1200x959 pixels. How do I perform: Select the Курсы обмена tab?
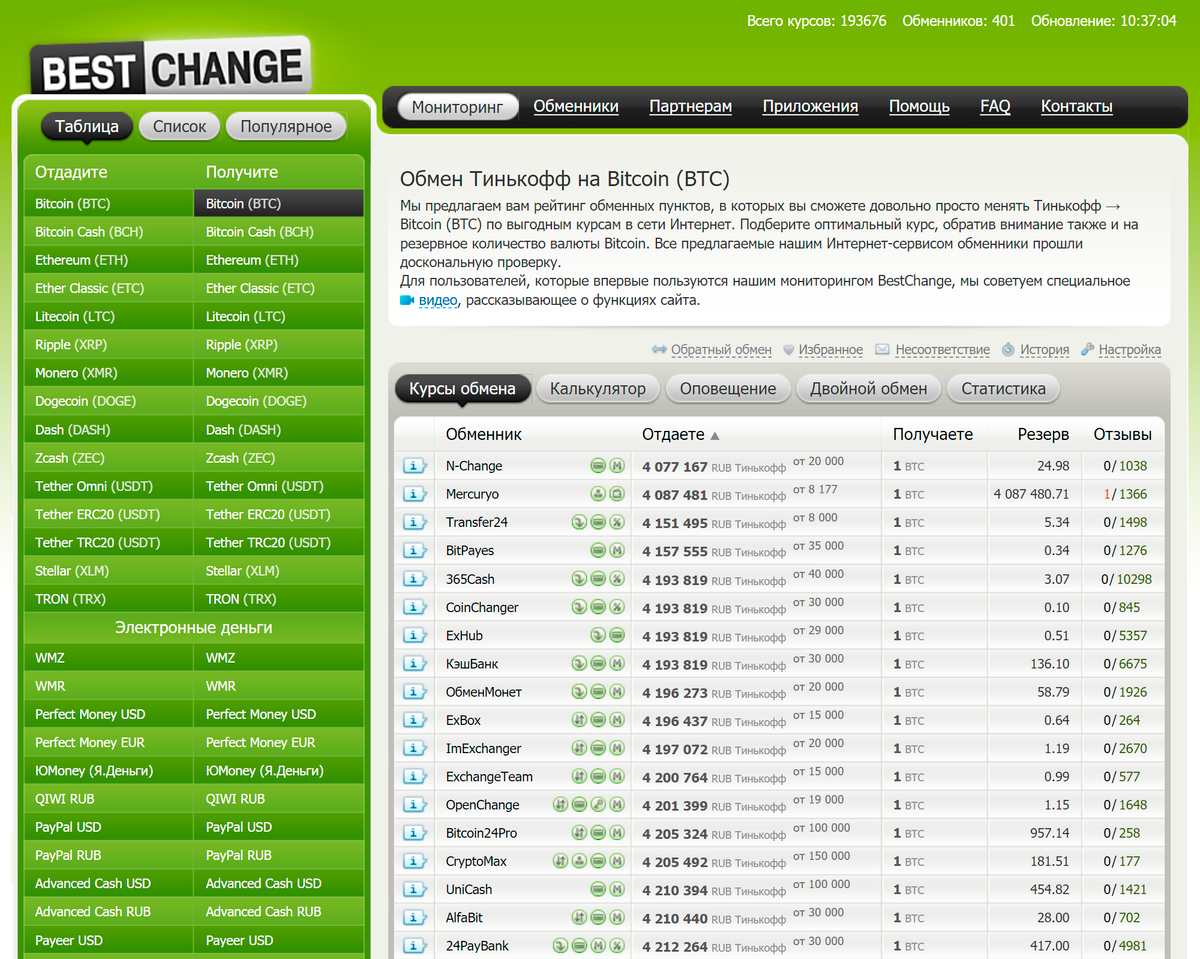tap(462, 389)
